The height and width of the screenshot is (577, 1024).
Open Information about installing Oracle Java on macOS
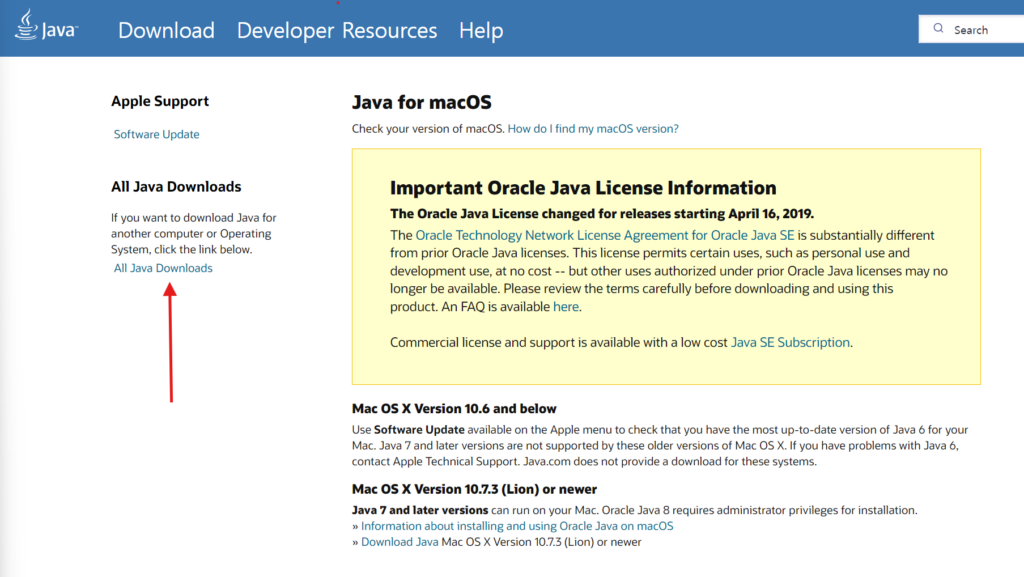(x=517, y=525)
